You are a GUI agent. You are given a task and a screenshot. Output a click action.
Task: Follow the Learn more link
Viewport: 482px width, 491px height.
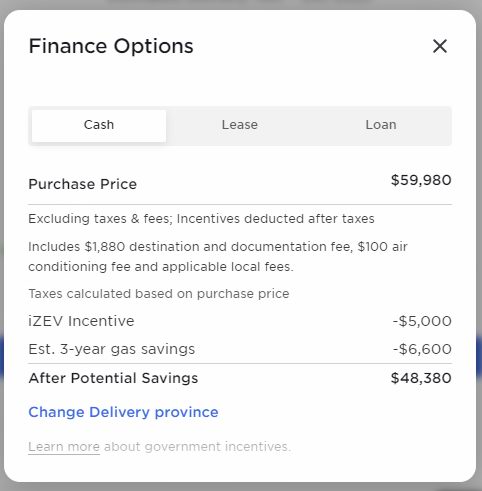(x=64, y=447)
